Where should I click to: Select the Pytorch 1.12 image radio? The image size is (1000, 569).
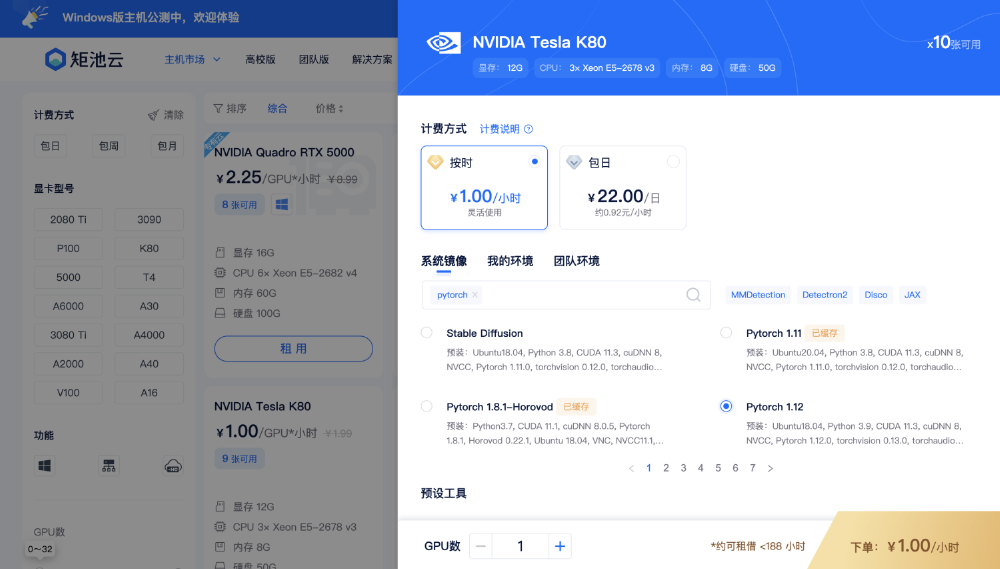tap(726, 406)
